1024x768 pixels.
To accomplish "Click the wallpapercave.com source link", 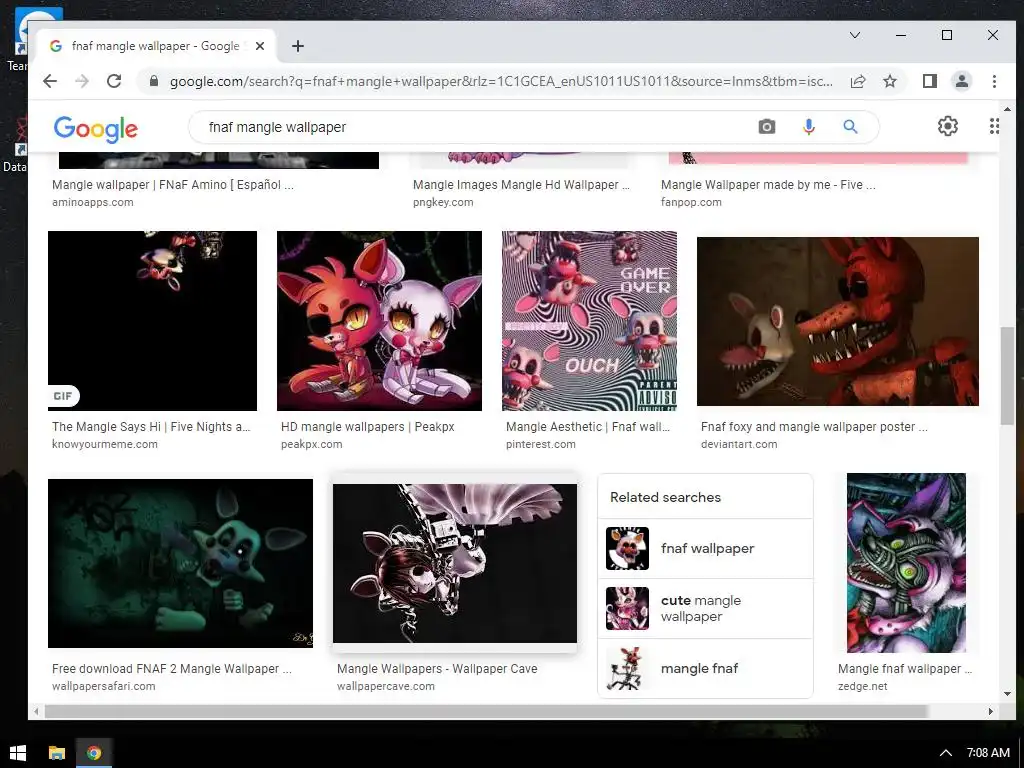I will pos(386,686).
